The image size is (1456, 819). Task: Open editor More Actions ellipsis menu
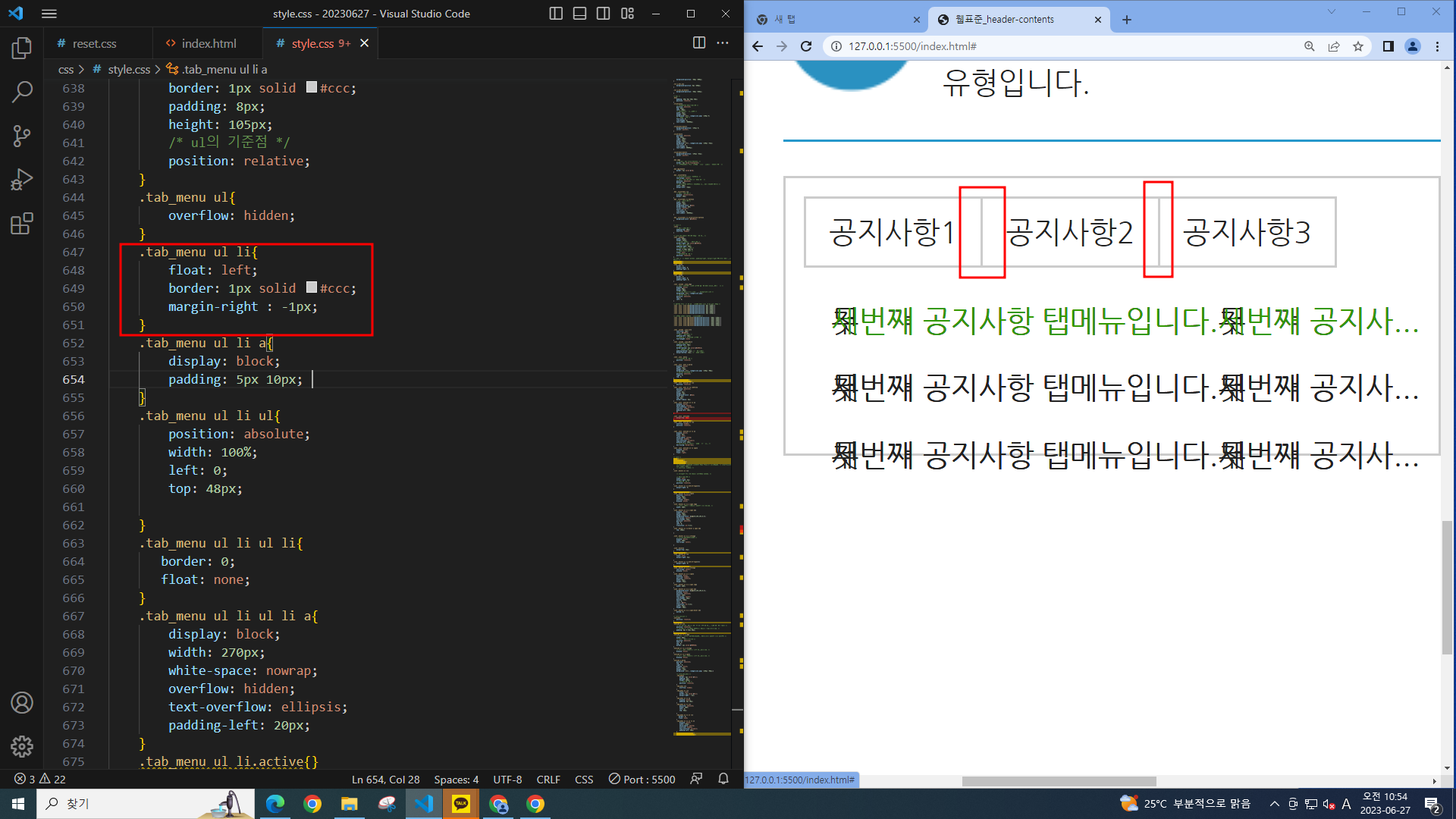(x=723, y=43)
